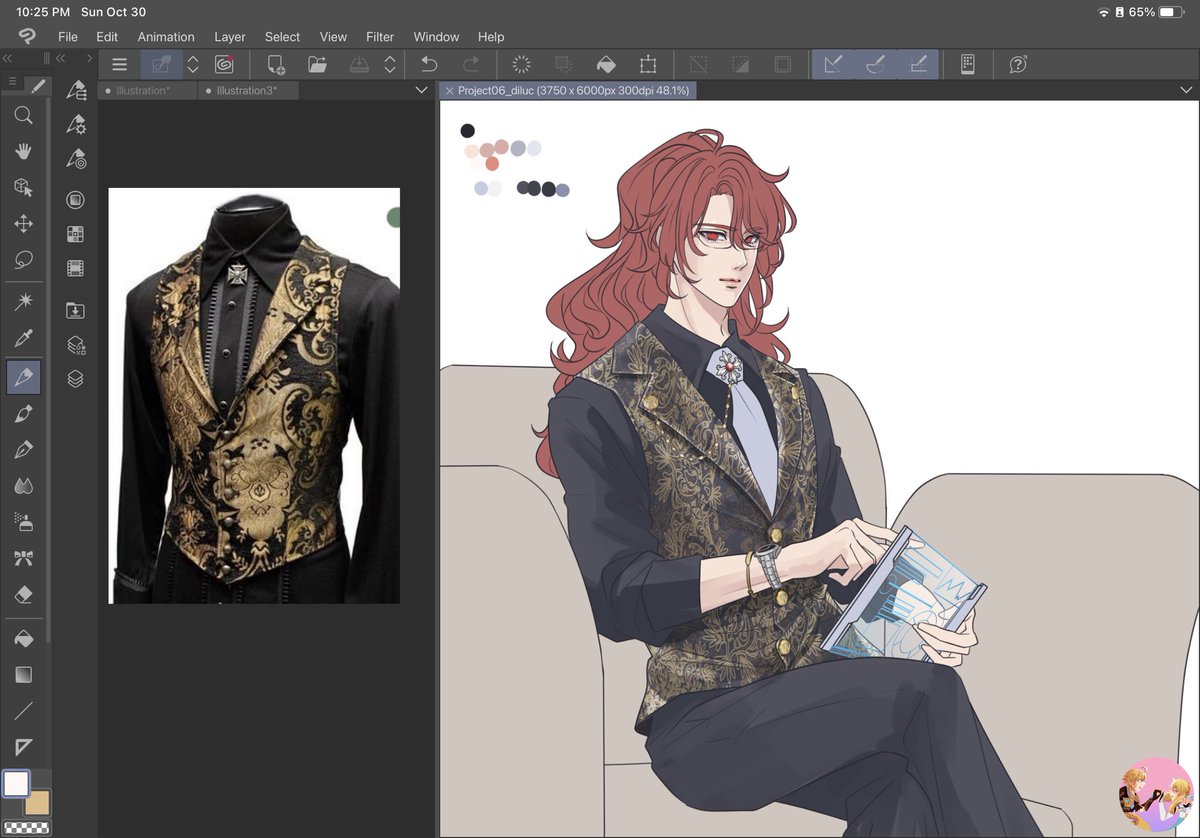The height and width of the screenshot is (838, 1200).
Task: Open the hamburger menu in command bar
Action: 120,64
